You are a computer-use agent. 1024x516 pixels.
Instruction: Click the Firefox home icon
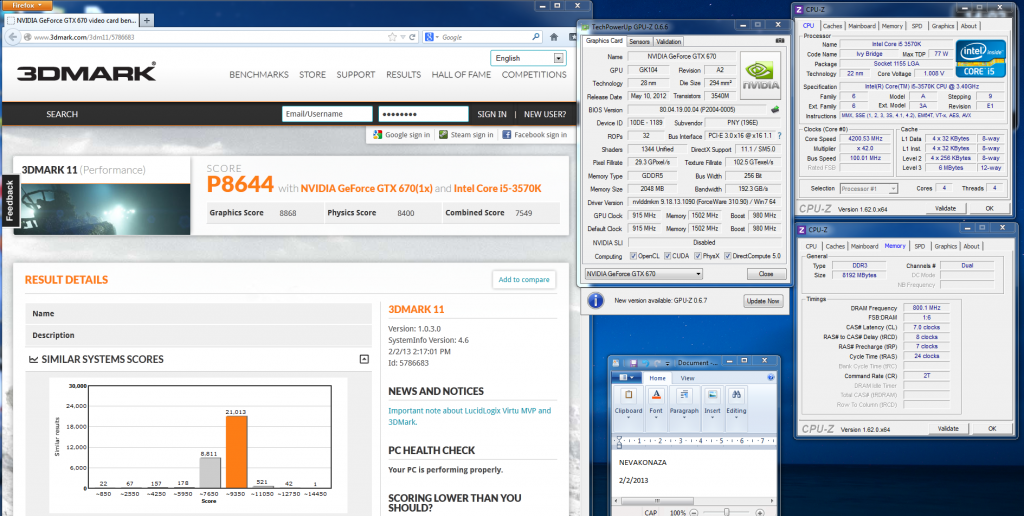(x=554, y=37)
